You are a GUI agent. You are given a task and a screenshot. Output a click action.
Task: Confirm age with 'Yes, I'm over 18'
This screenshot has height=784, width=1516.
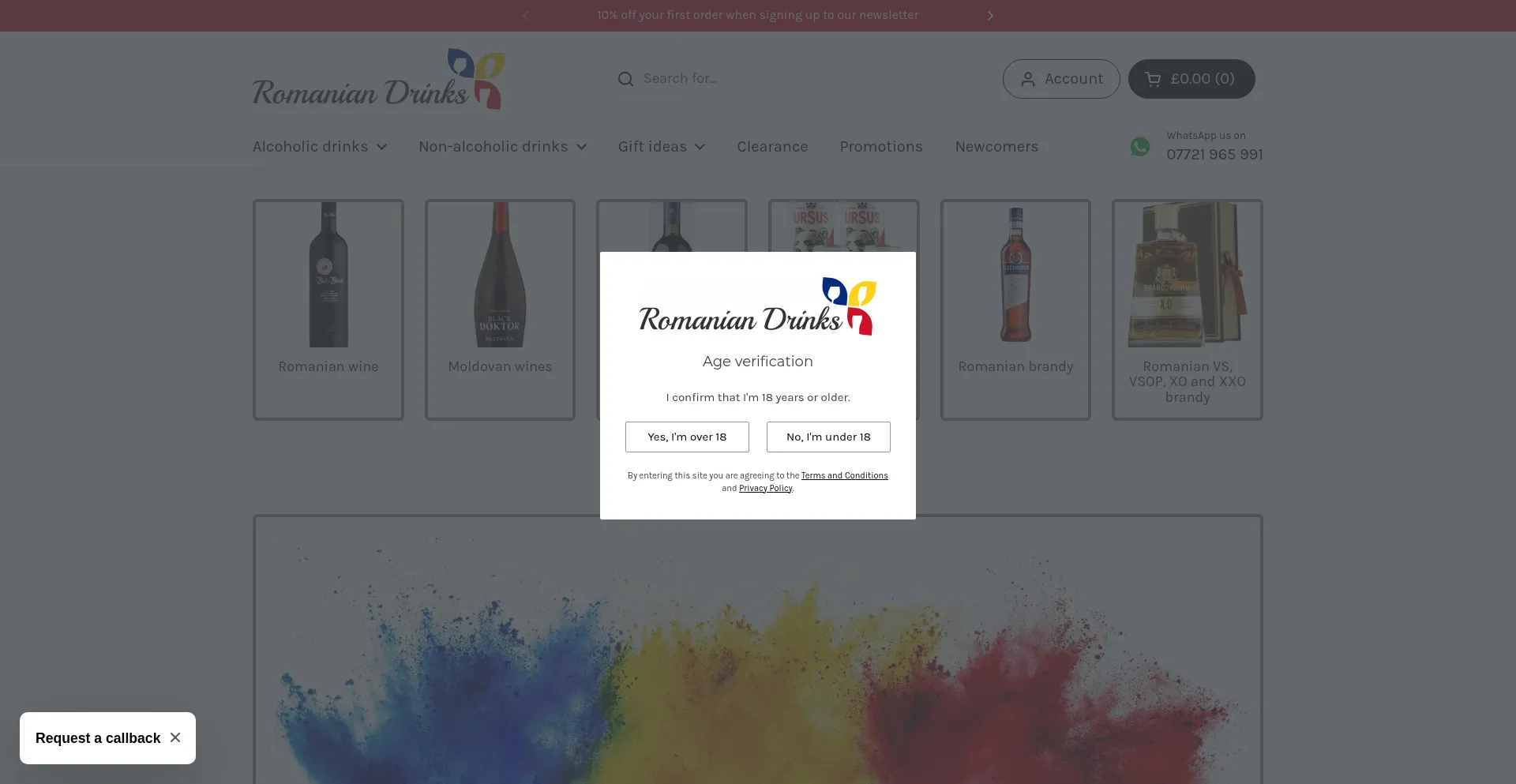click(687, 437)
